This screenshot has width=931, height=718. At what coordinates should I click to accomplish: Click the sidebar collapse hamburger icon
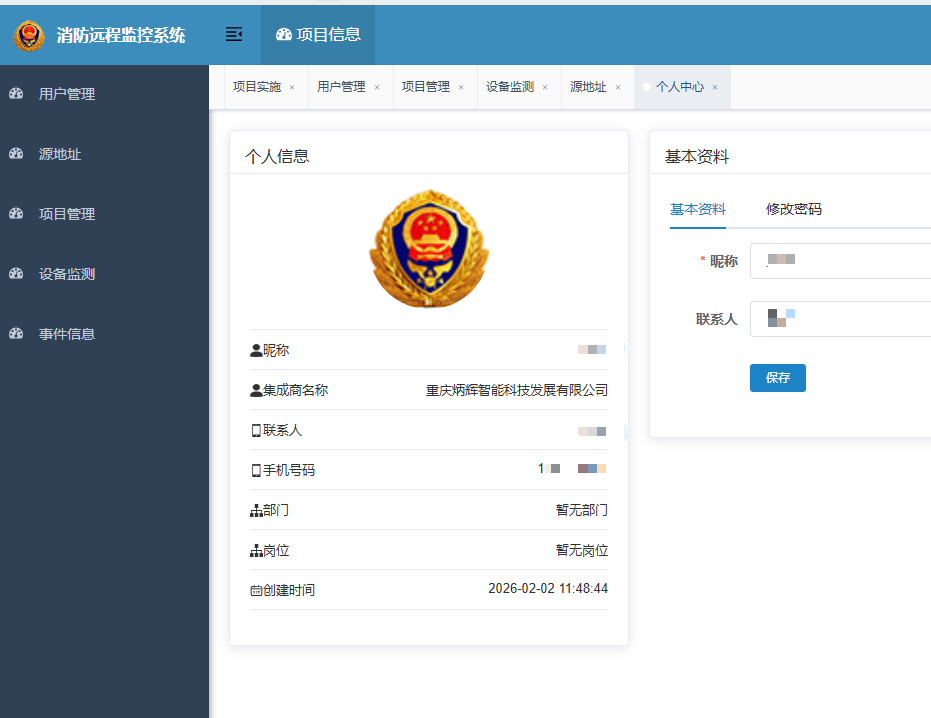(234, 35)
